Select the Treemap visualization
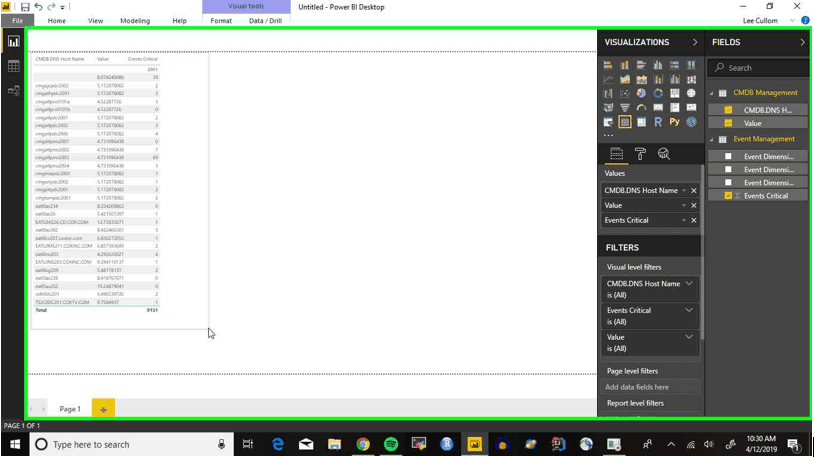This screenshot has height=457, width=814. tap(674, 93)
